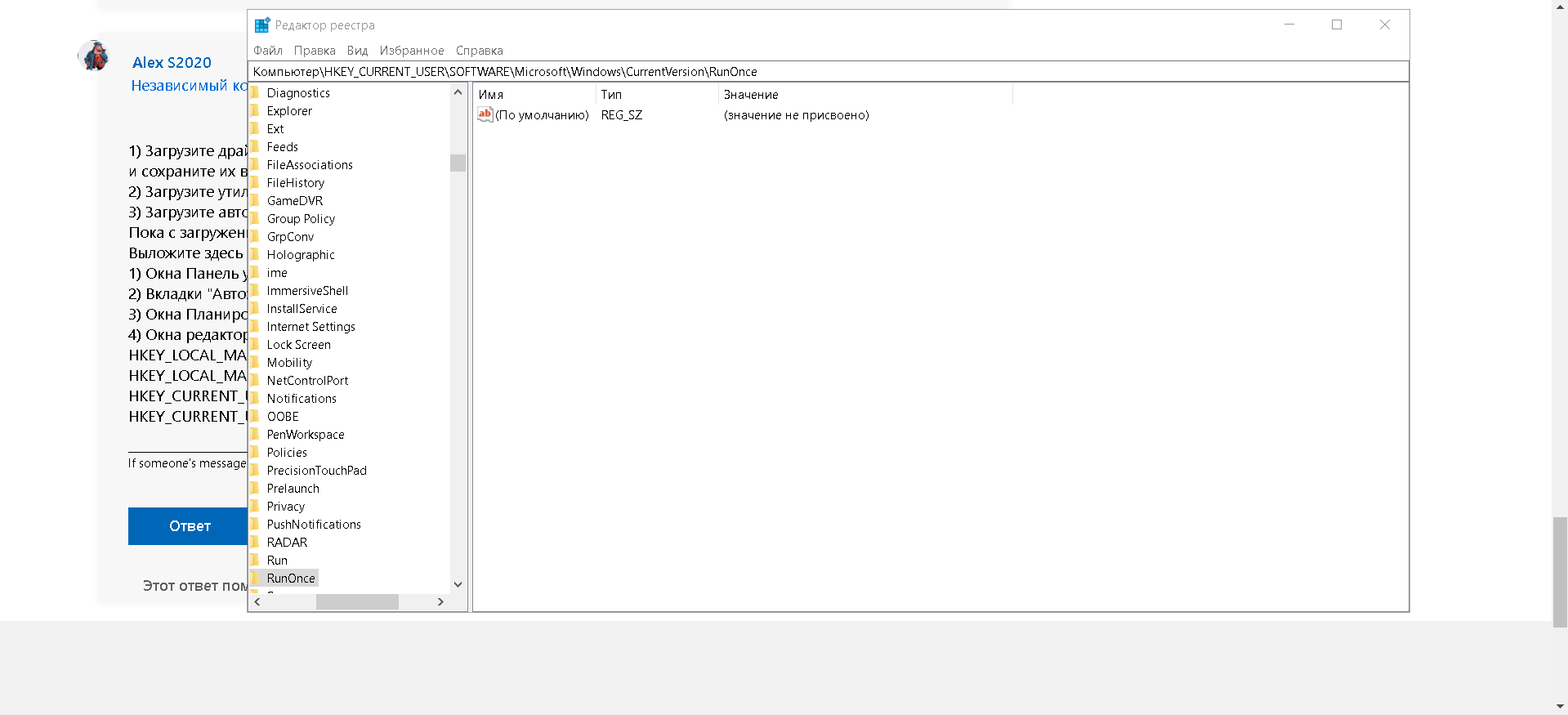This screenshot has height=715, width=1568.
Task: Select the ime key
Action: (277, 273)
